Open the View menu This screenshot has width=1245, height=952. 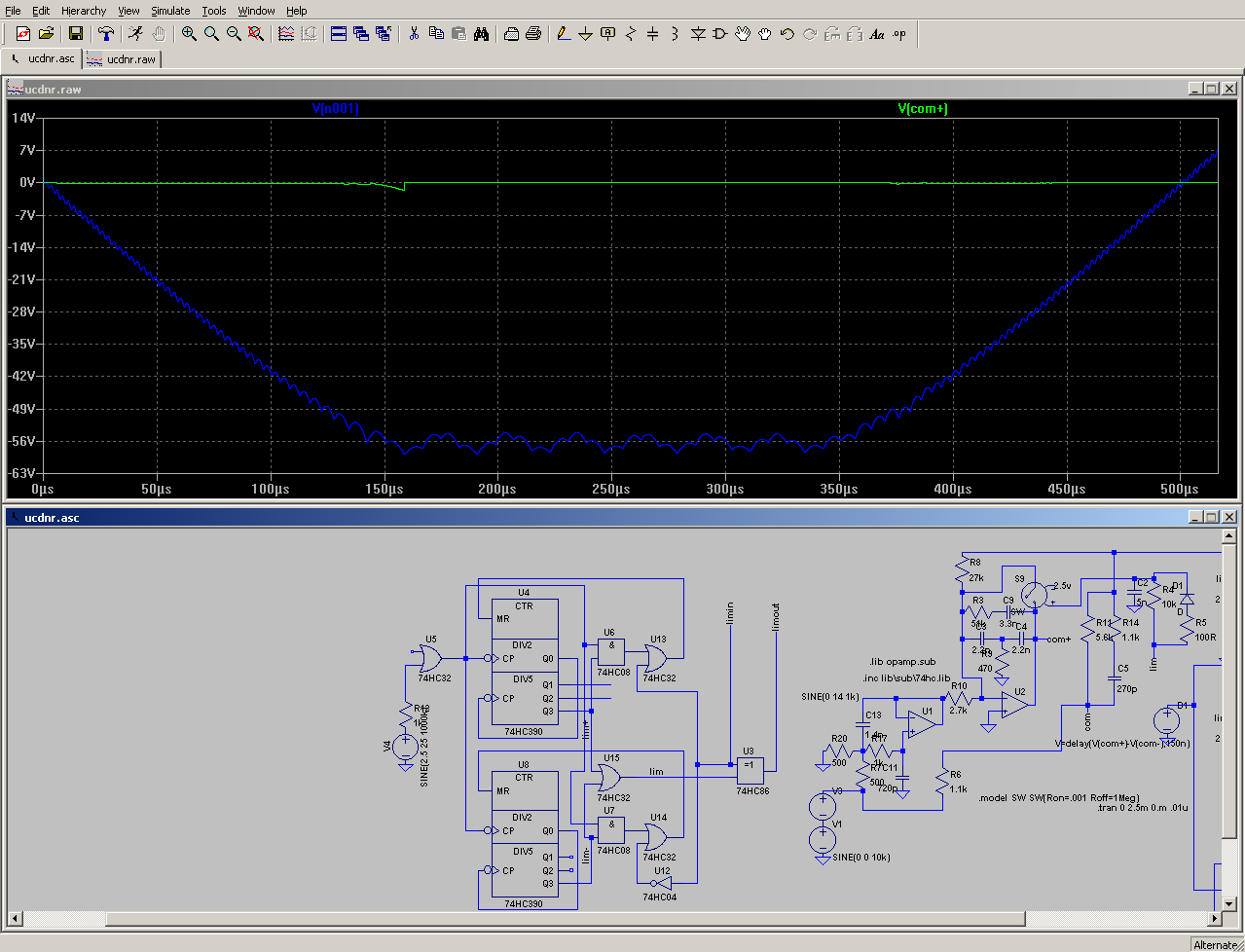click(x=129, y=11)
